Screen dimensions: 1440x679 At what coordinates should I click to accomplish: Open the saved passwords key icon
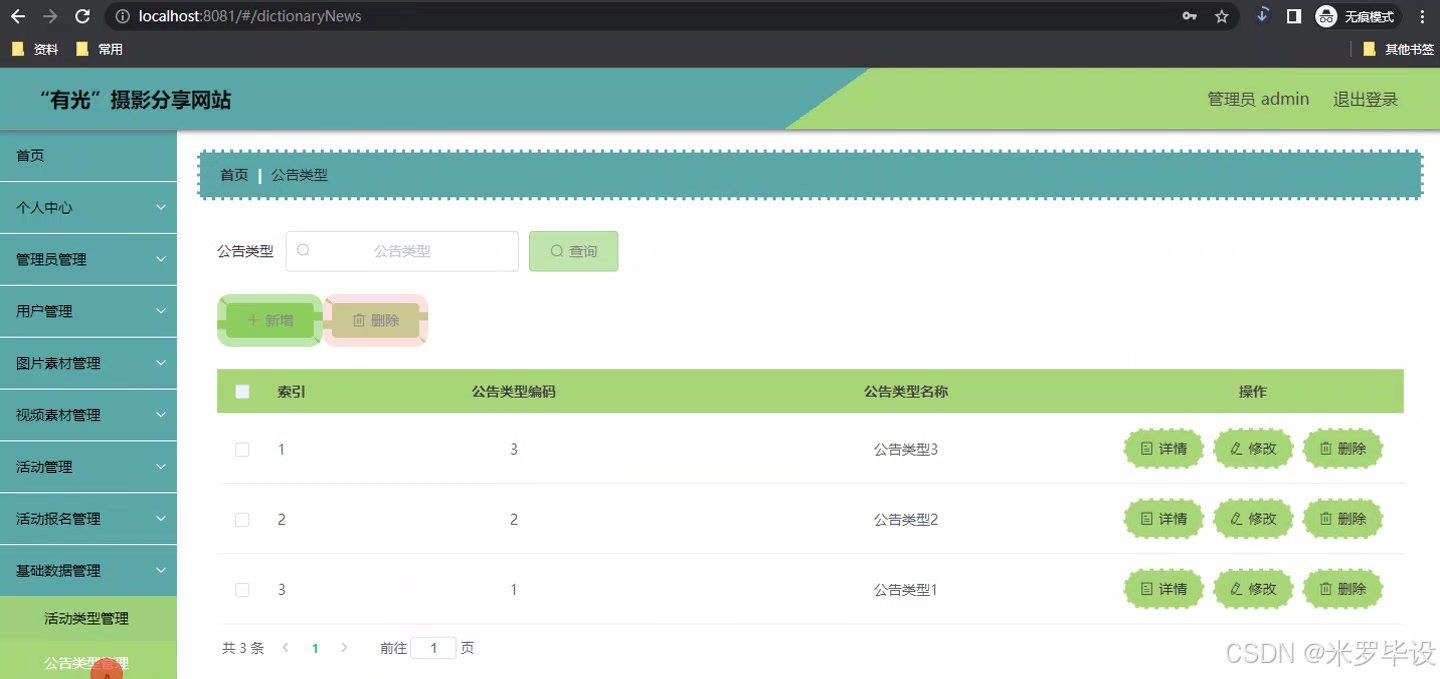1190,16
